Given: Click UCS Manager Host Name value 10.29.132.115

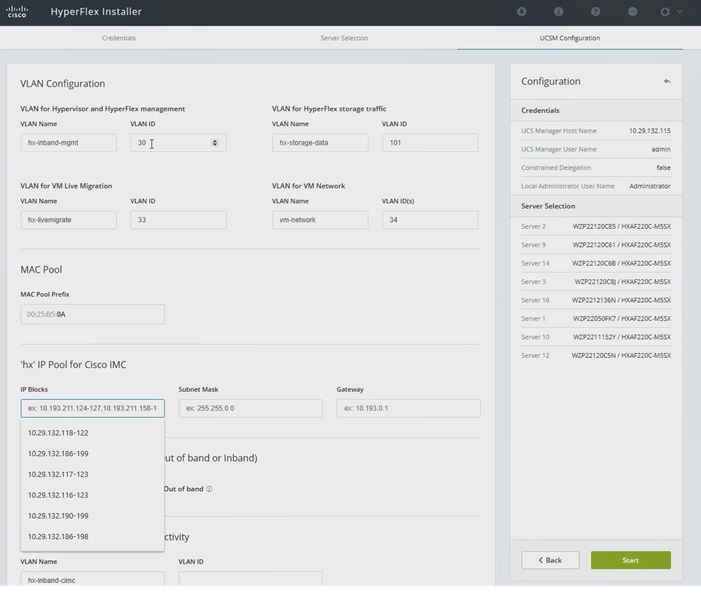Looking at the screenshot, I should tap(650, 131).
